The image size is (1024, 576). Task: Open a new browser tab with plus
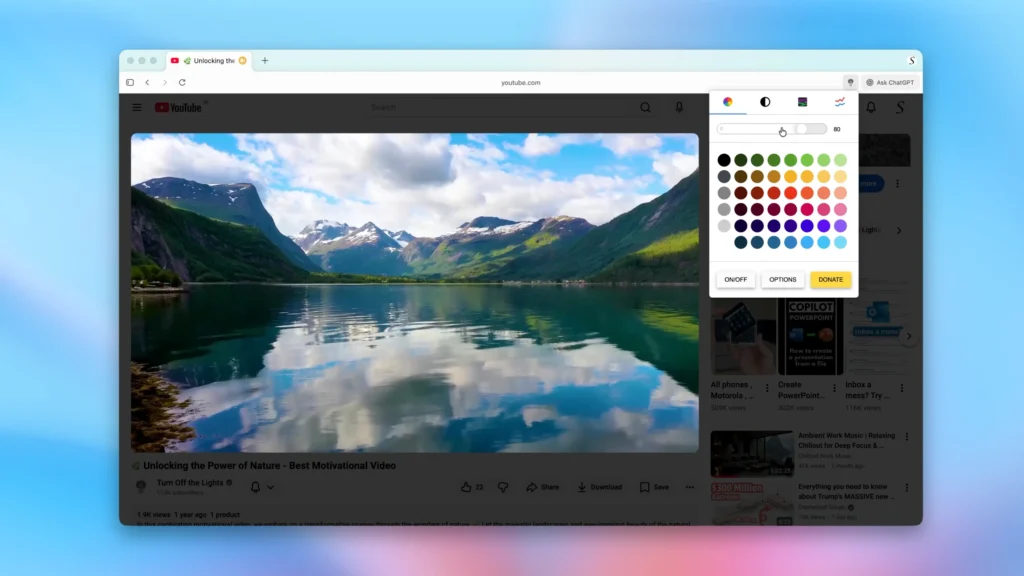click(265, 60)
